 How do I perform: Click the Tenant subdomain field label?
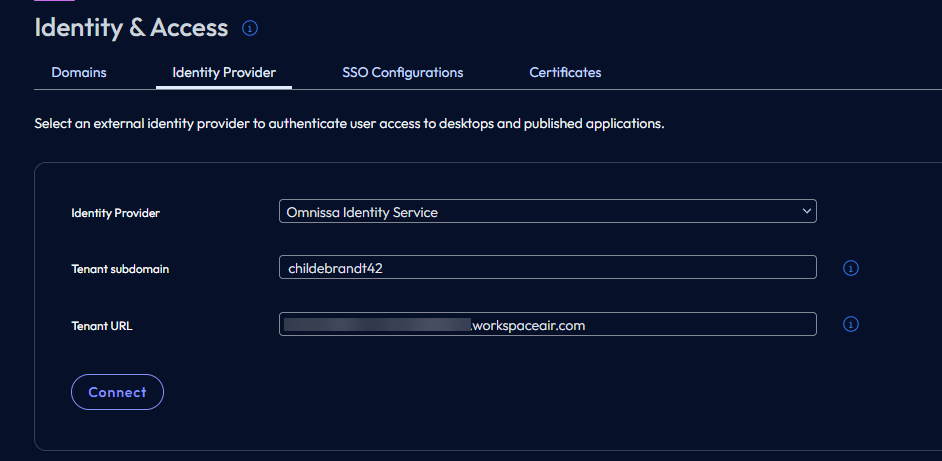click(120, 269)
